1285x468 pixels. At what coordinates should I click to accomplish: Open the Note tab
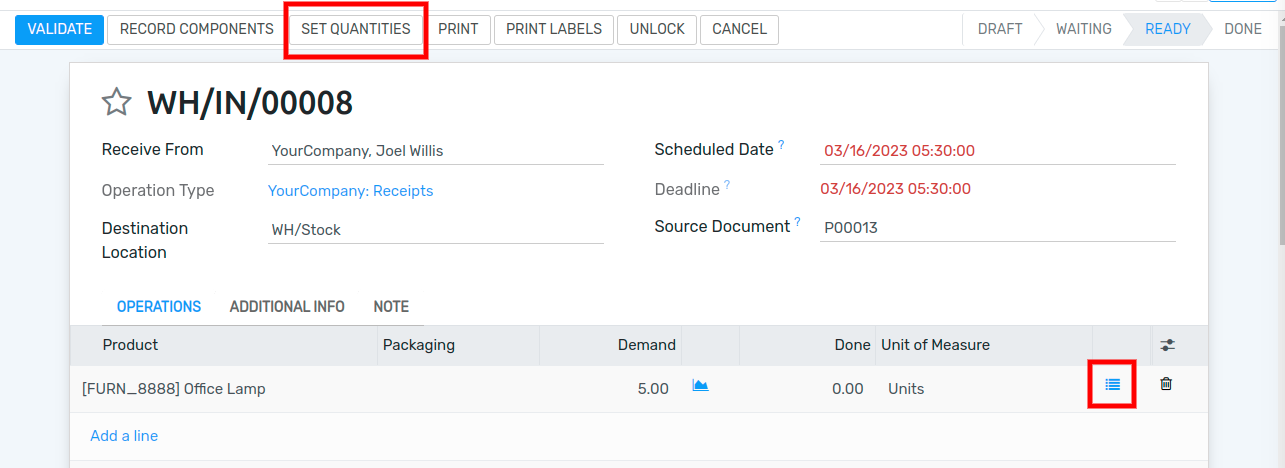391,307
